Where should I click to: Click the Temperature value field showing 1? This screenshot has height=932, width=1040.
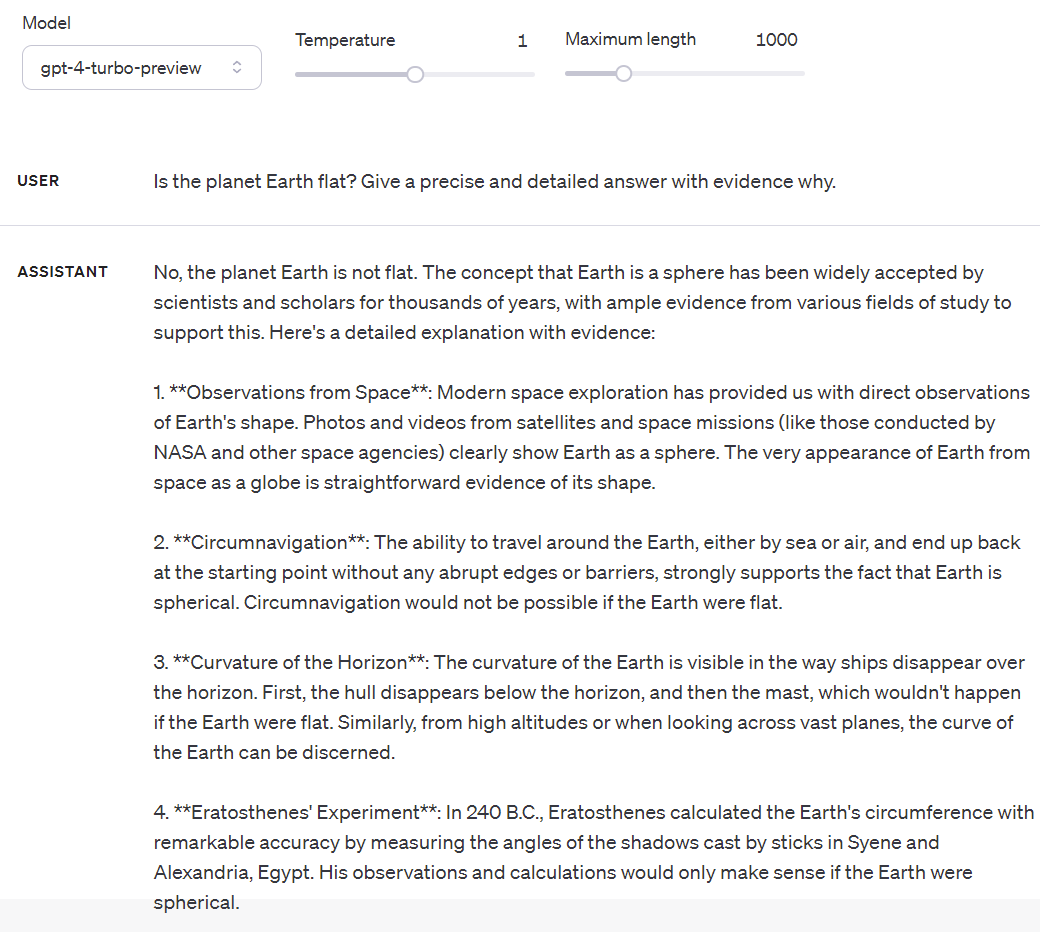coord(522,40)
